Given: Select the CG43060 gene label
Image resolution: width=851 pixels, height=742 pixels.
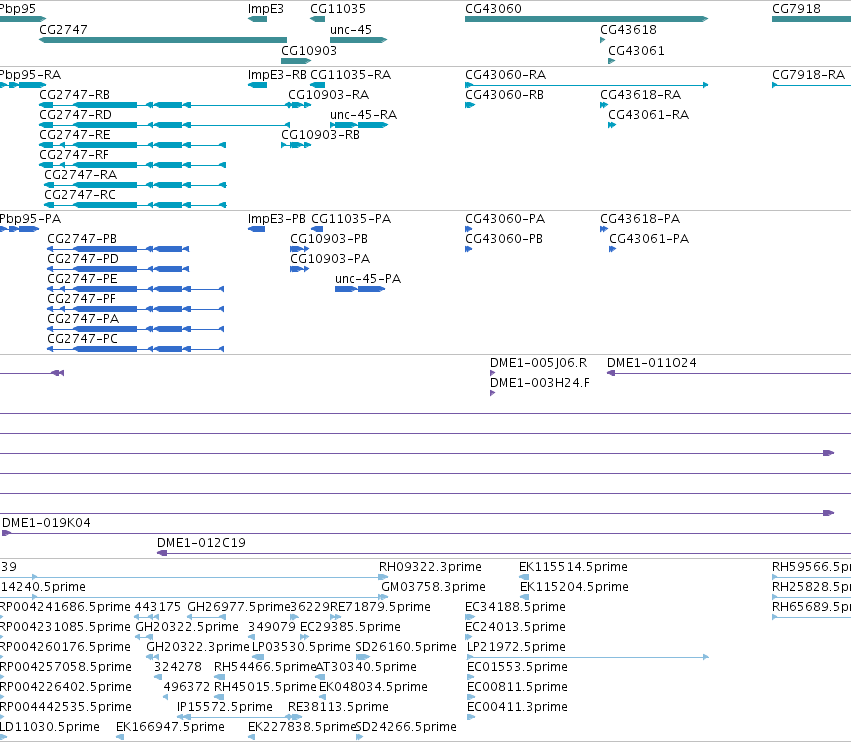Looking at the screenshot, I should pyautogui.click(x=493, y=9).
